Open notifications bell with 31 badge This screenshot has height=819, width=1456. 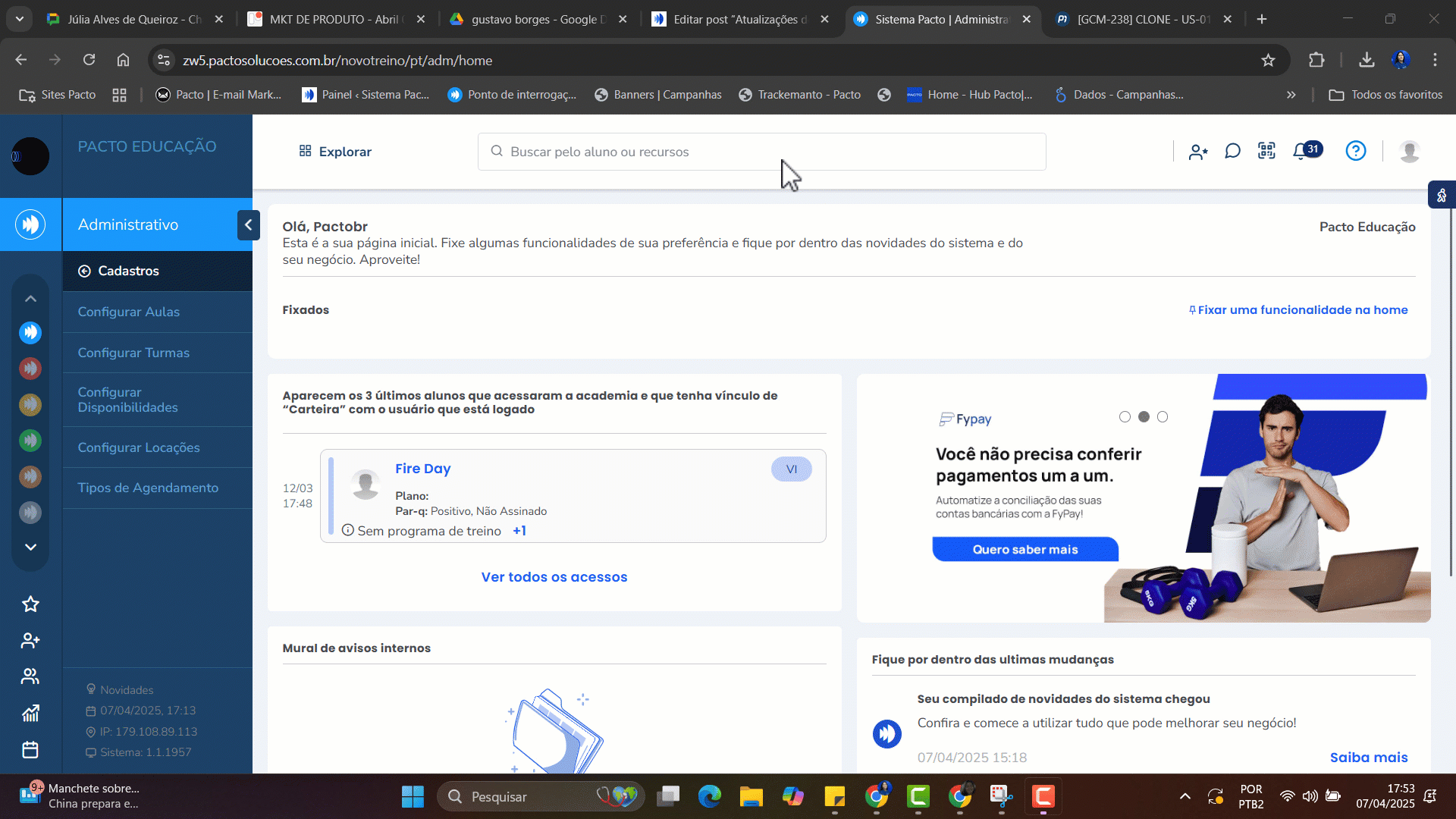[x=1301, y=151]
